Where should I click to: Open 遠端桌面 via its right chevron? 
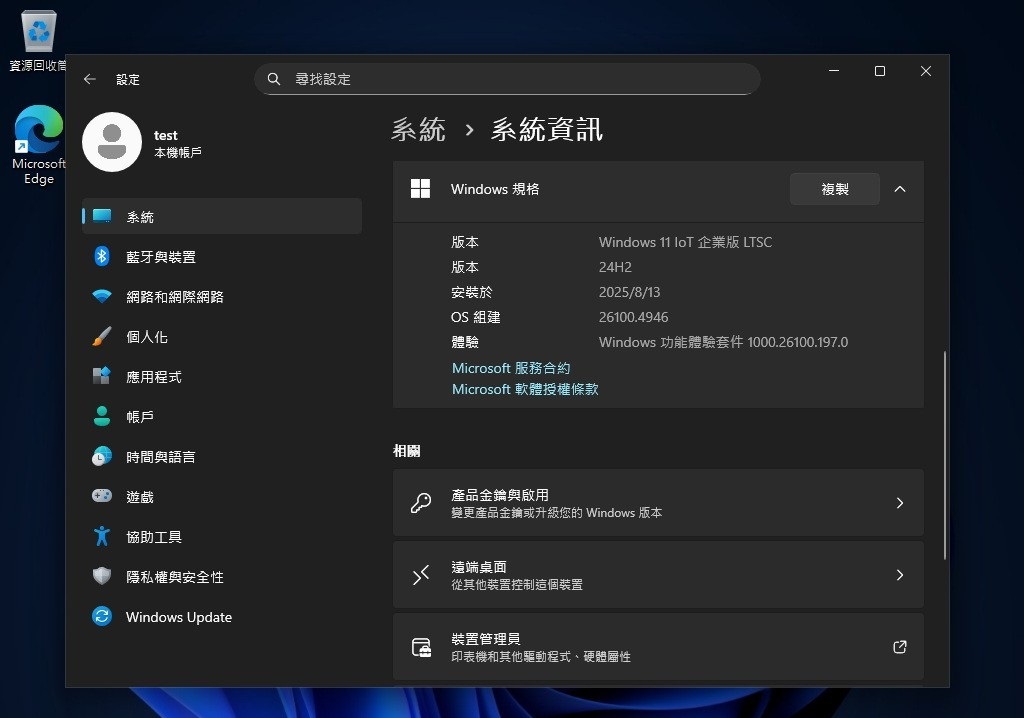[900, 575]
